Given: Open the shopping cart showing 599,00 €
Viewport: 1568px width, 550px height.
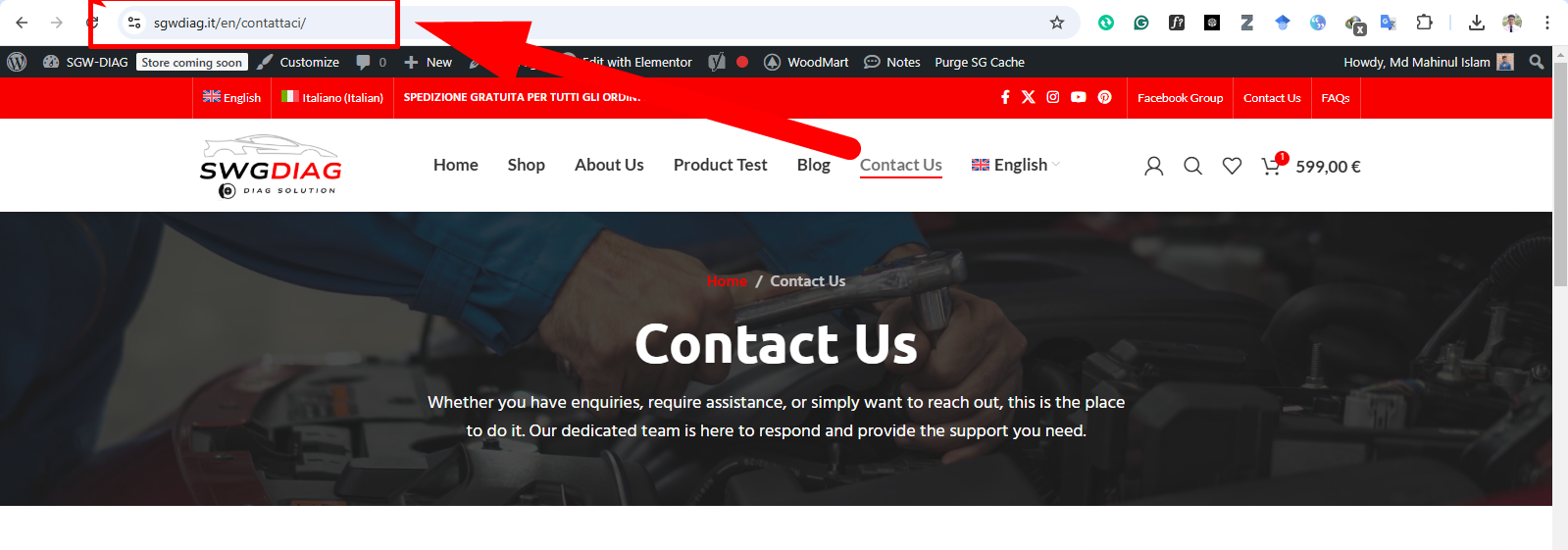Looking at the screenshot, I should pyautogui.click(x=1311, y=165).
